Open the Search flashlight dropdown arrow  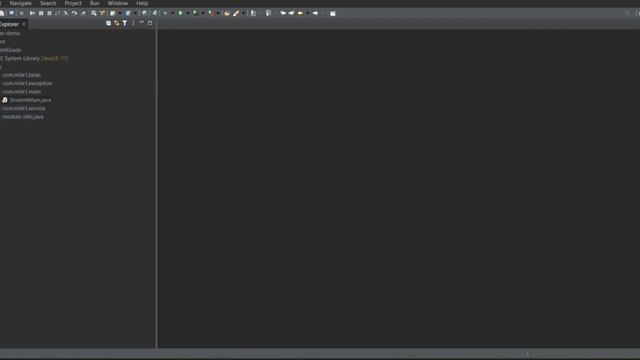pyautogui.click(x=243, y=13)
